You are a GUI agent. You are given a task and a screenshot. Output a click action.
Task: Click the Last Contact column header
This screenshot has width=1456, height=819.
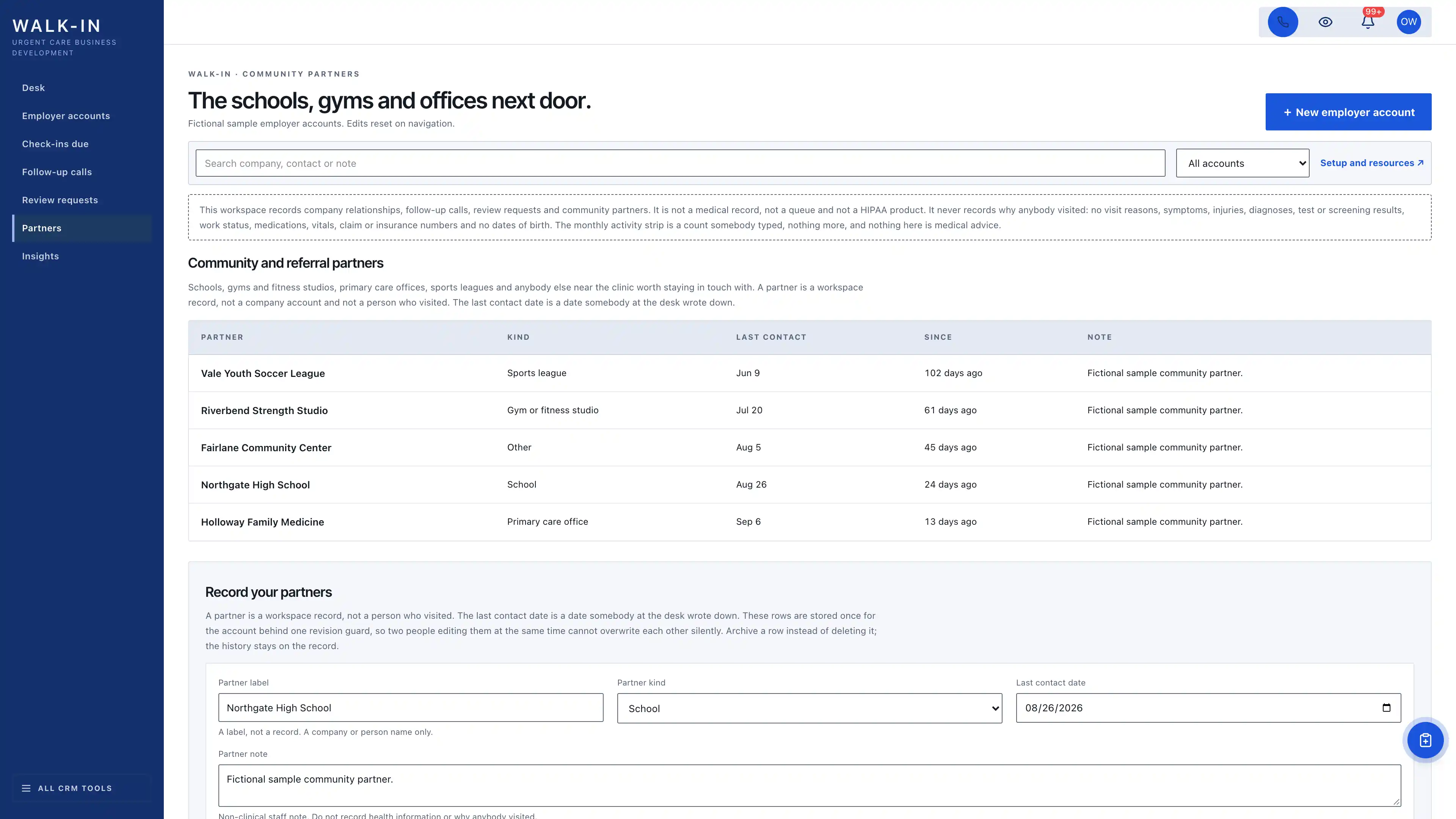point(771,337)
